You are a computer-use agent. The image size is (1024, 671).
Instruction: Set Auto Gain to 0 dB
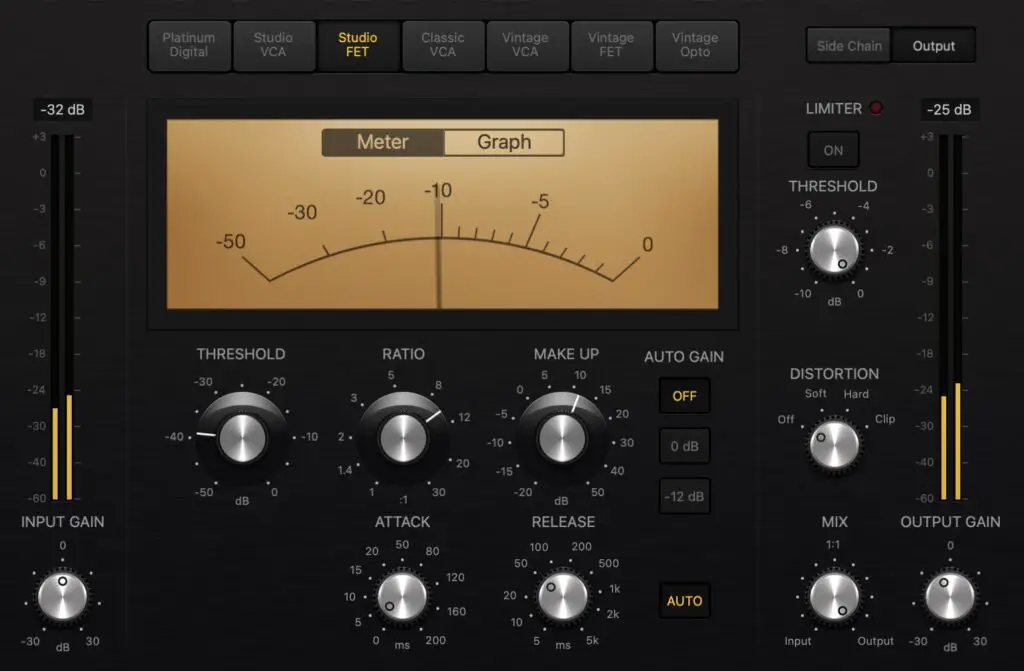click(x=684, y=446)
